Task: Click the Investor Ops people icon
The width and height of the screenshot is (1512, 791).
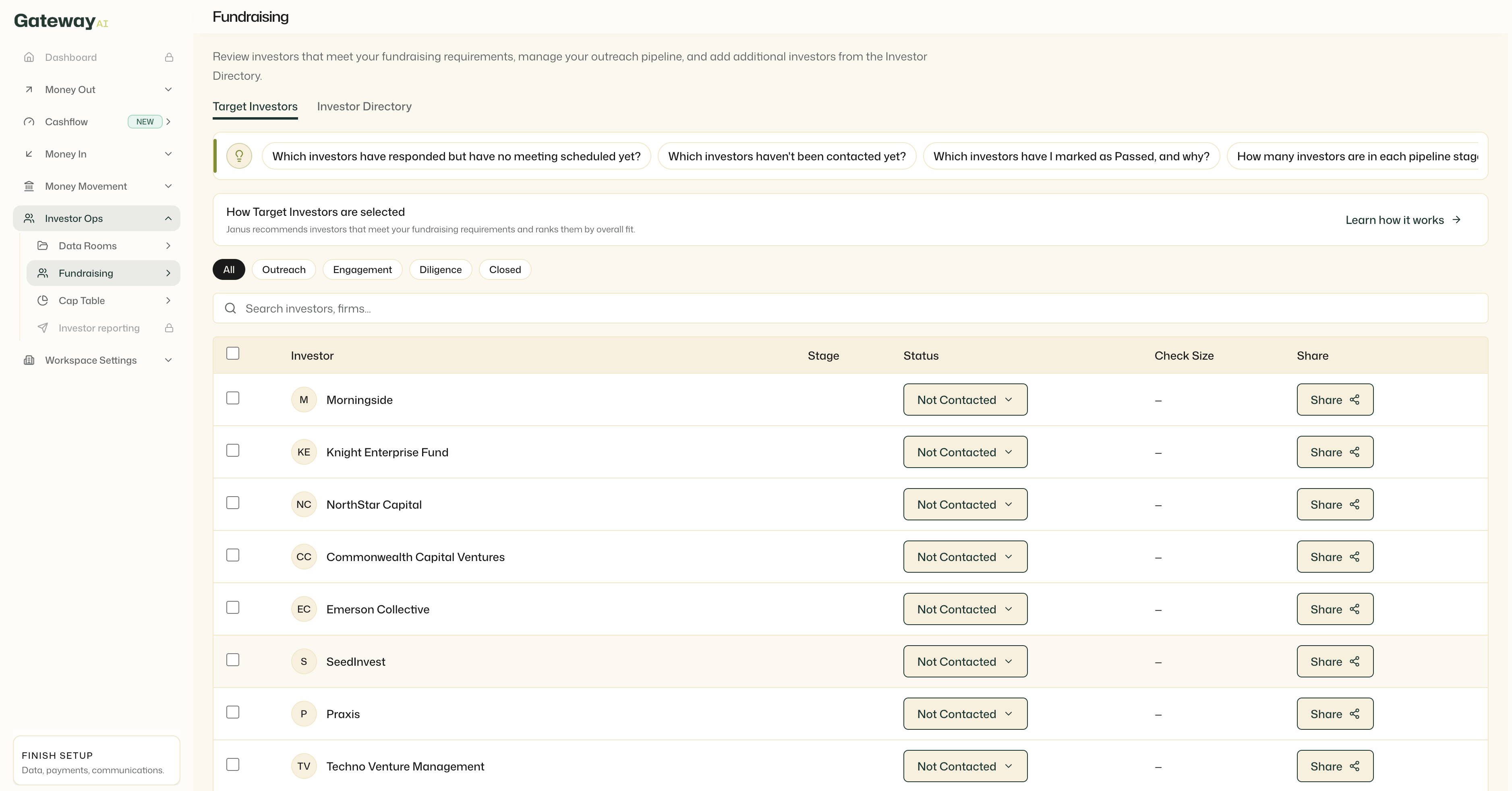Action: [29, 218]
